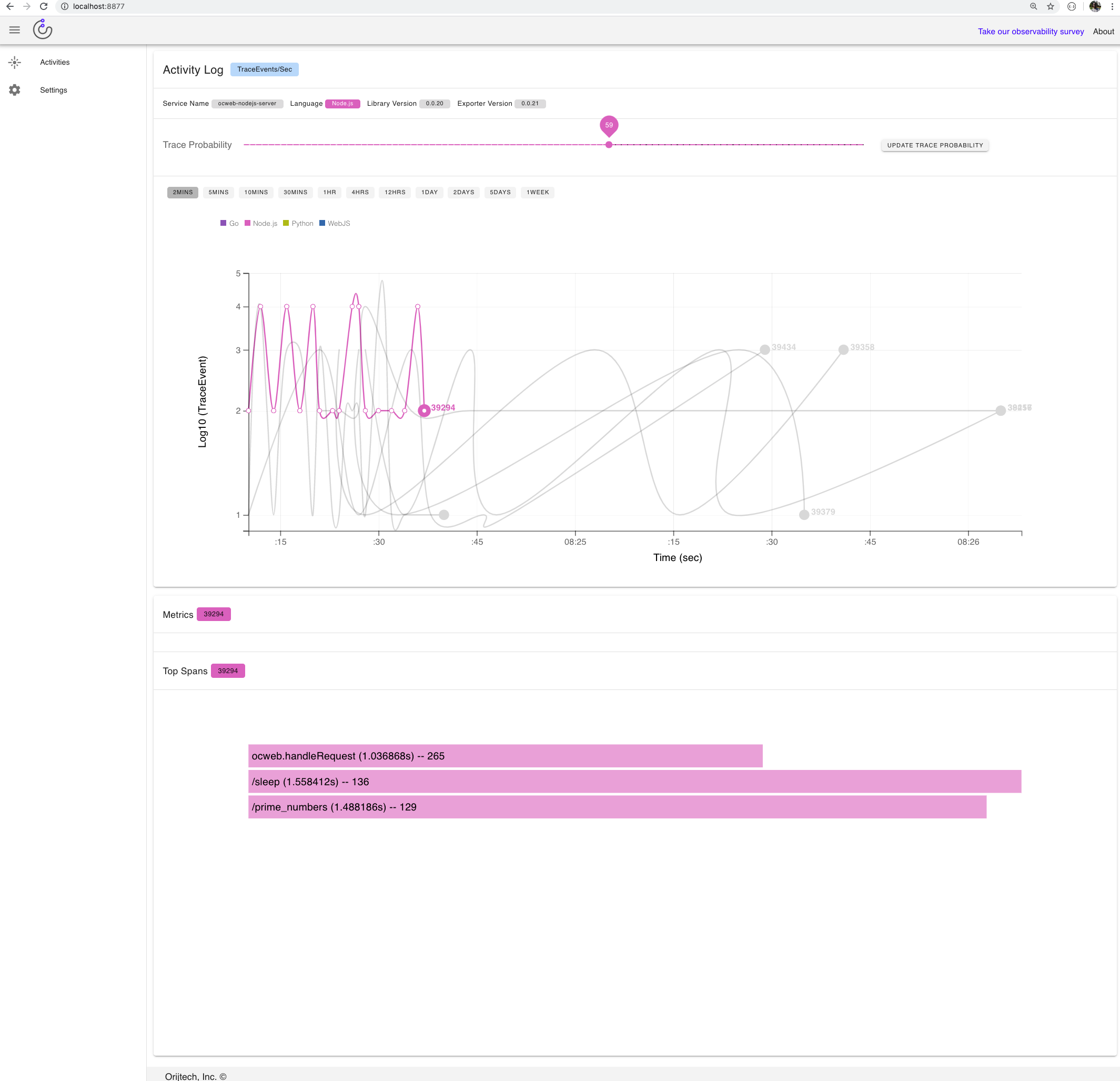Open Settings in sidebar
This screenshot has height=1081, width=1120.
[x=54, y=91]
